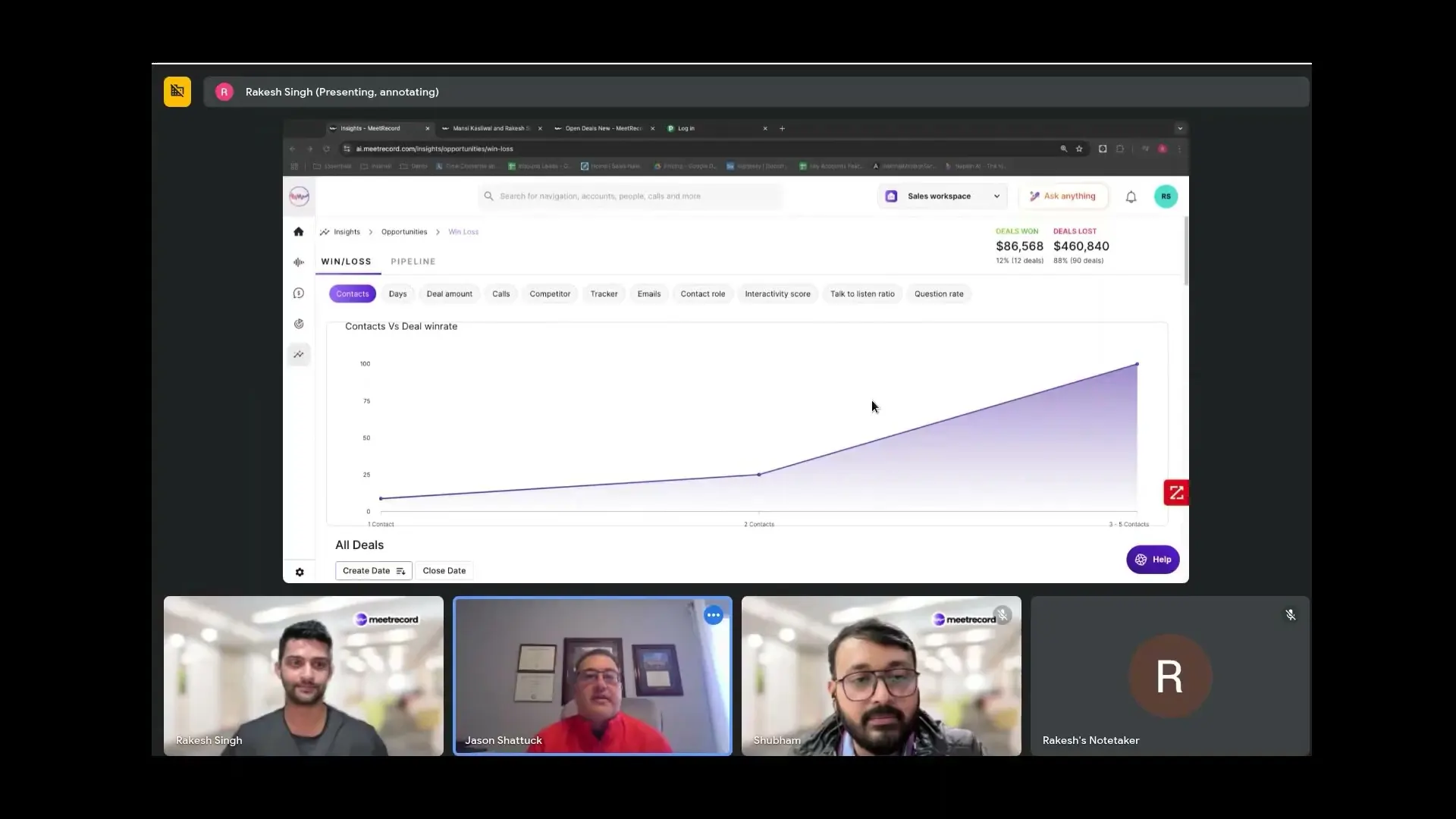Viewport: 1456px width, 819px height.
Task: Select the Contacts filter chip
Action: 353,294
